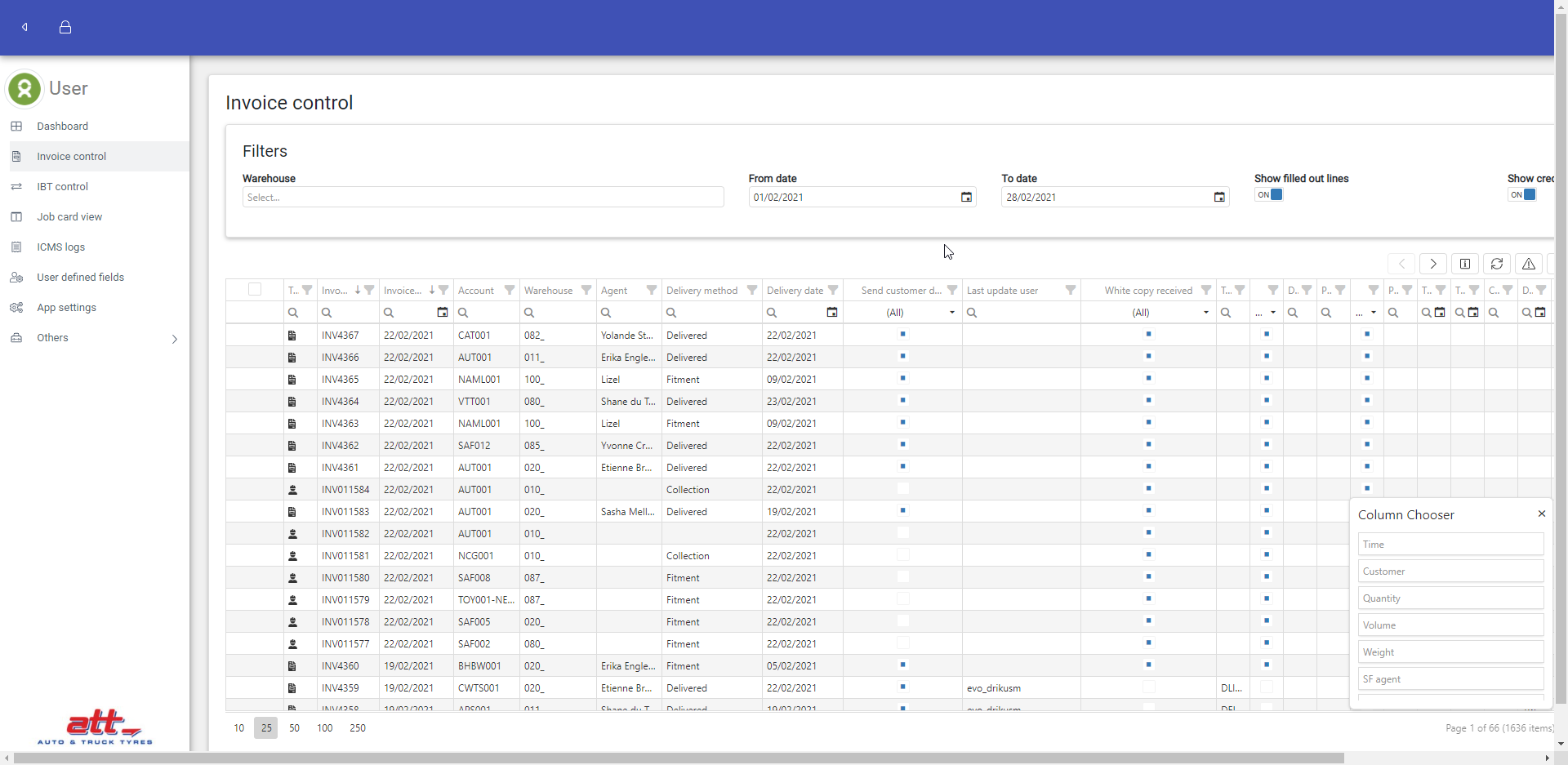Toggle Send customer checkbox for INV011584
Viewport: 1568px width, 765px height.
(902, 489)
